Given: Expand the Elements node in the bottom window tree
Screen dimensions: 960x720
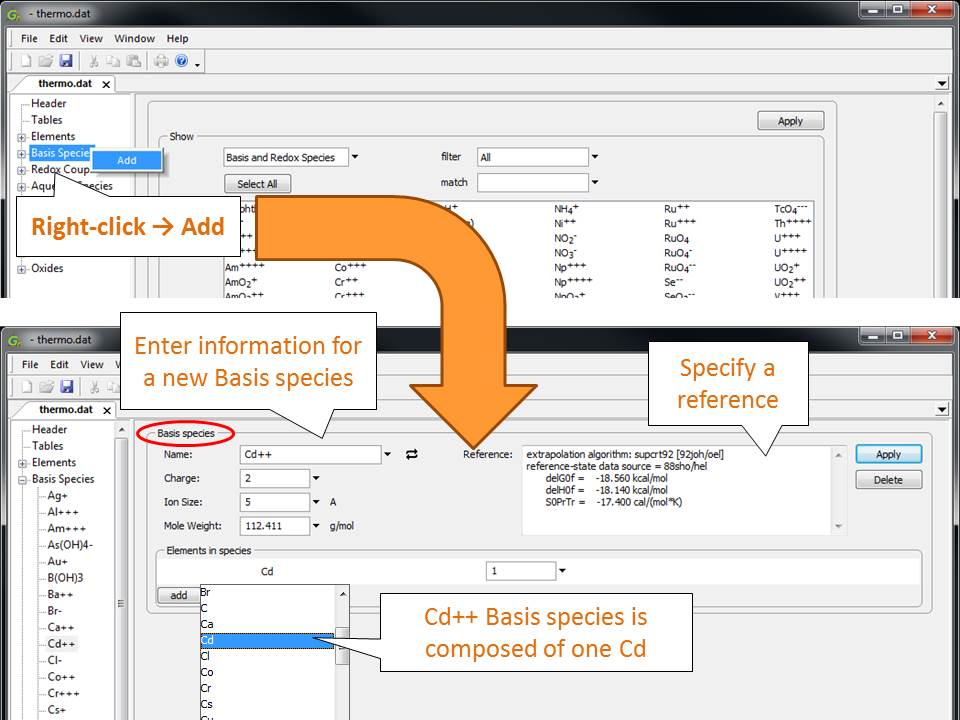Looking at the screenshot, I should tap(23, 463).
